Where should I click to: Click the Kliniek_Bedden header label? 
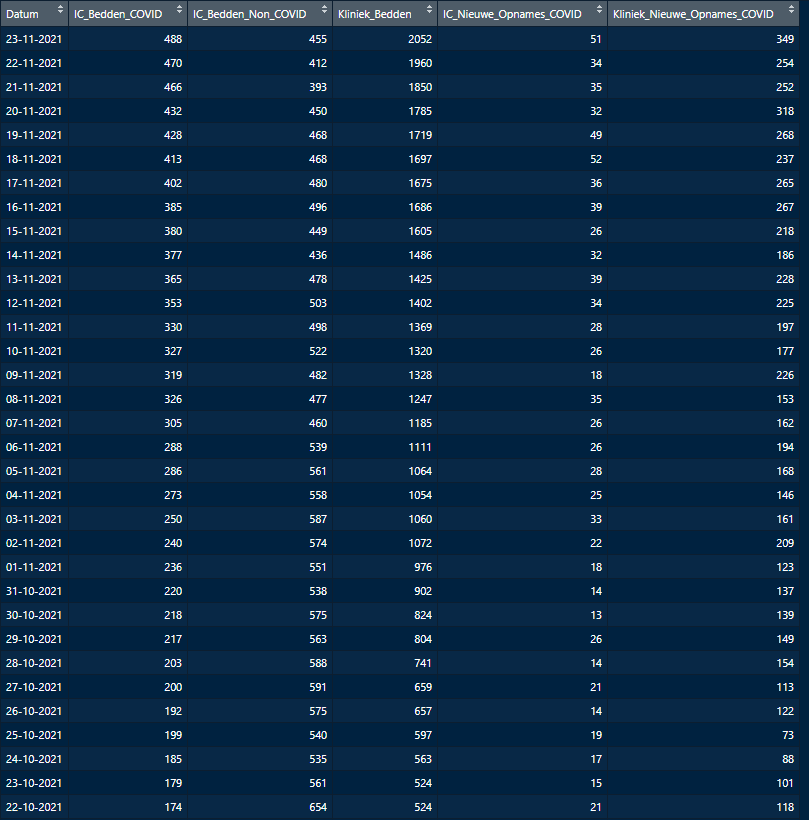pyautogui.click(x=374, y=14)
